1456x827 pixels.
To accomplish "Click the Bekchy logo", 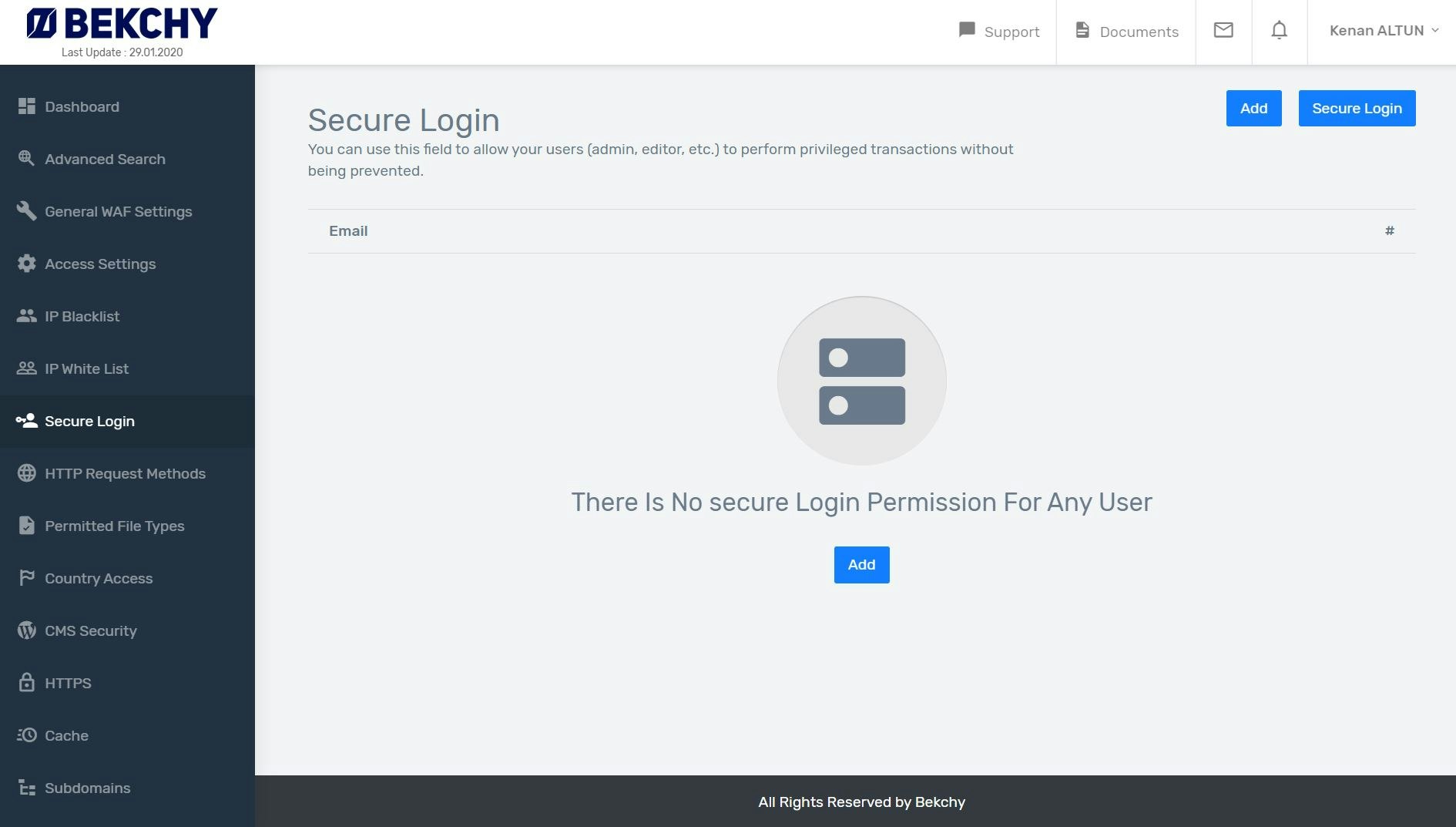I will tap(122, 23).
